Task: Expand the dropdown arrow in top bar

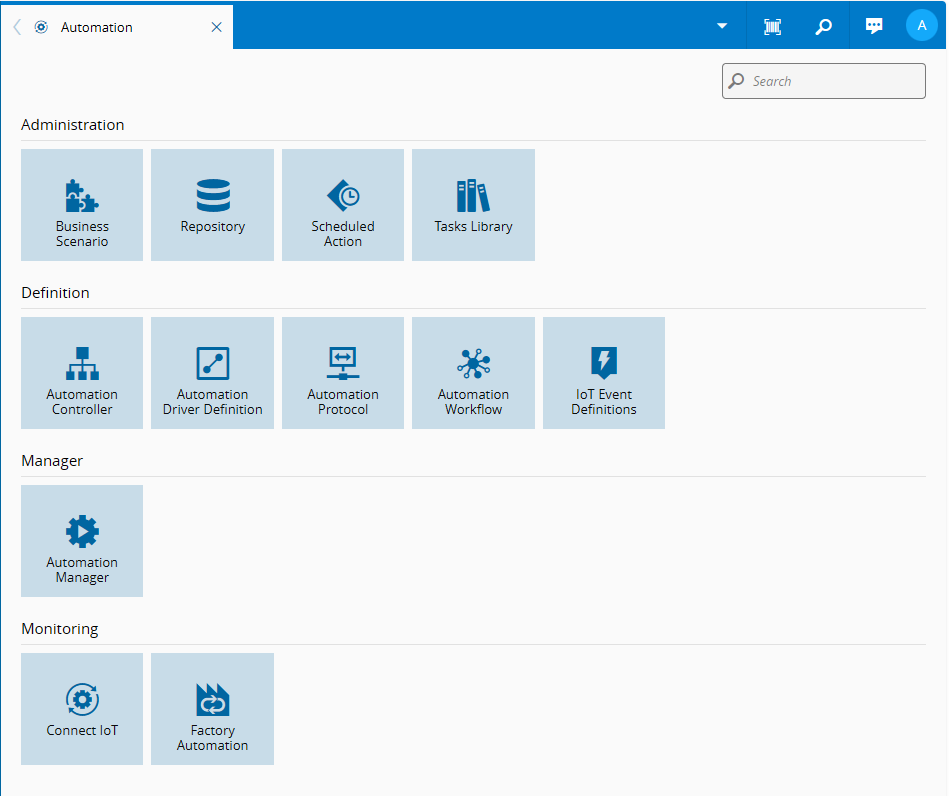Action: pyautogui.click(x=722, y=26)
